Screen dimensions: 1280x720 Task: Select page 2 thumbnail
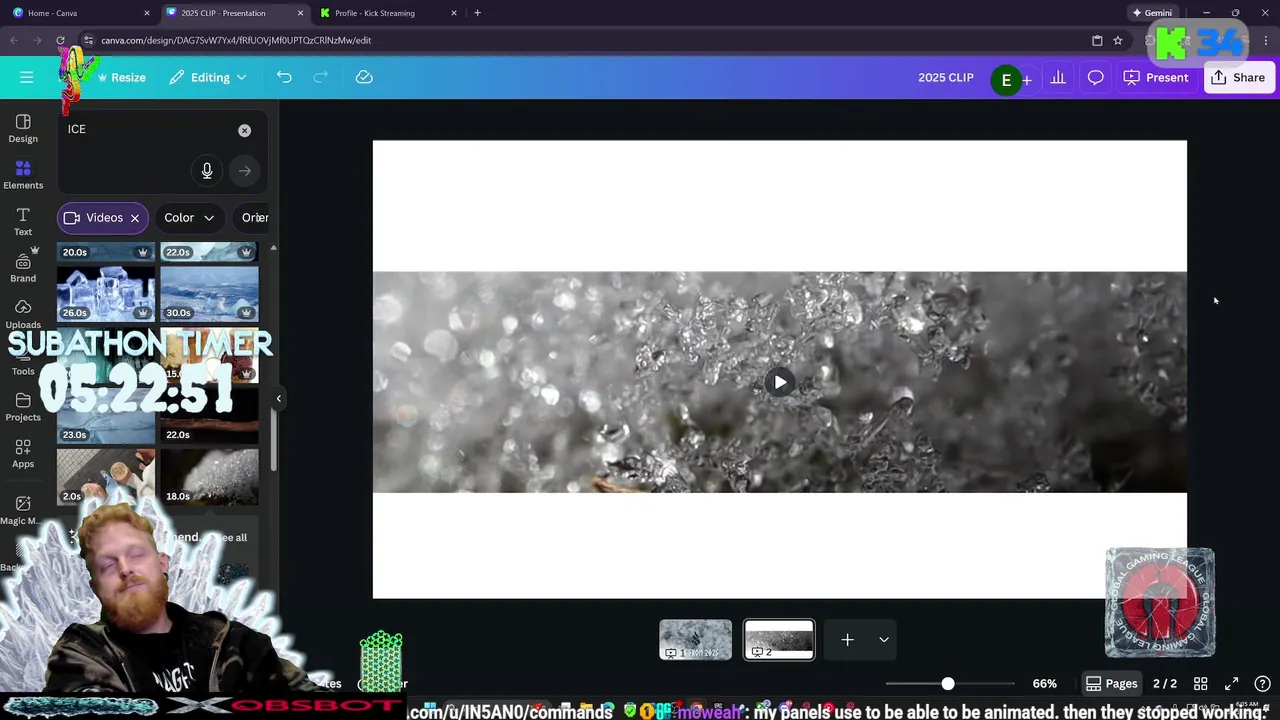[x=779, y=640]
